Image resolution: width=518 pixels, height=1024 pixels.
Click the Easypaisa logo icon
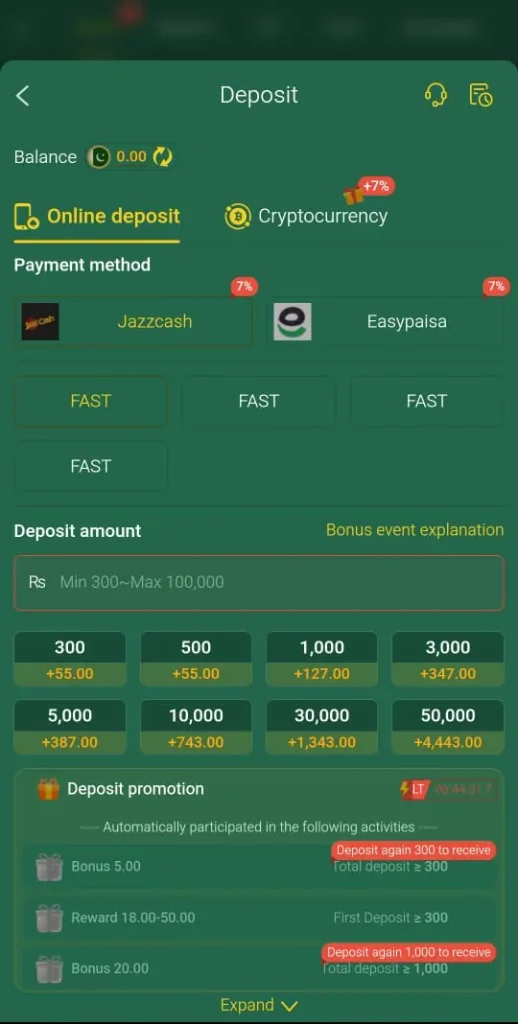coord(292,321)
